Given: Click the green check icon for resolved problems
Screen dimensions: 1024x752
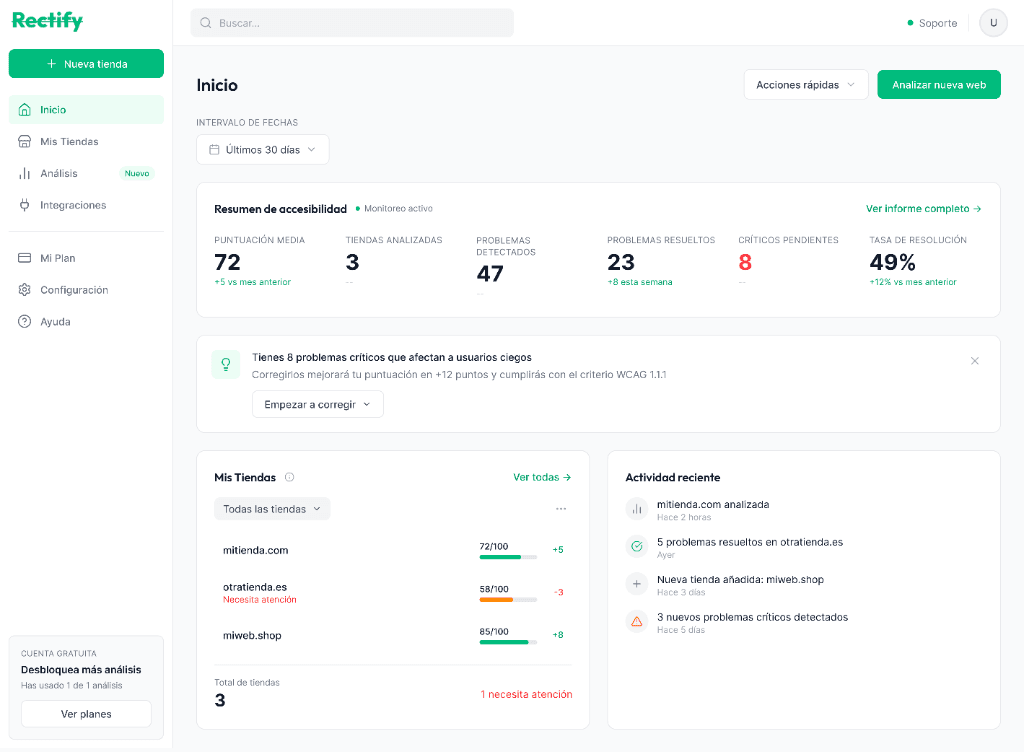Looking at the screenshot, I should (638, 546).
